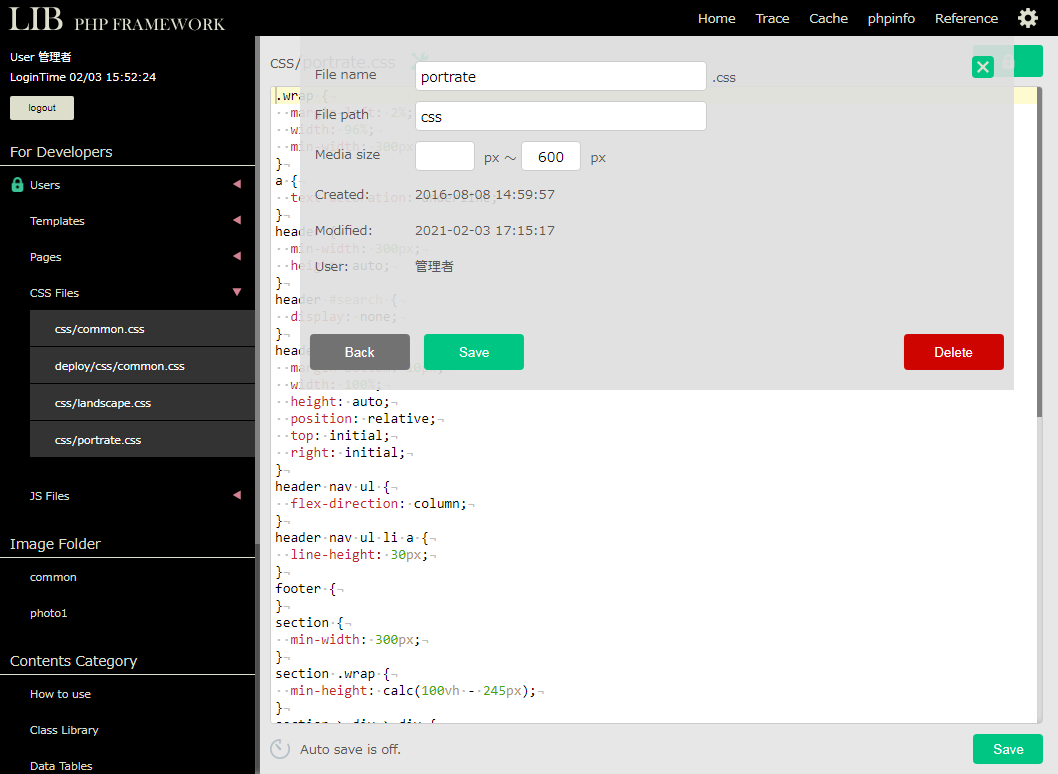
Task: Close the file properties panel
Action: tap(983, 67)
